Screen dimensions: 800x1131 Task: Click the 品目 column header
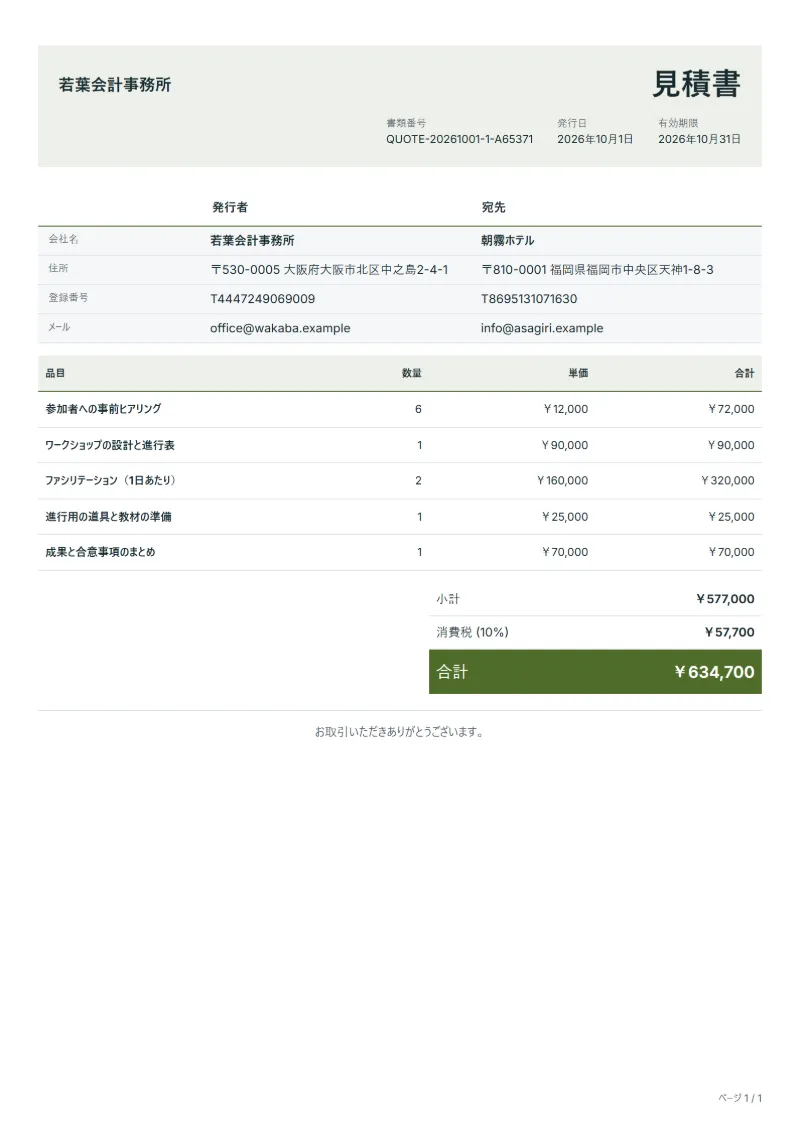pos(56,373)
